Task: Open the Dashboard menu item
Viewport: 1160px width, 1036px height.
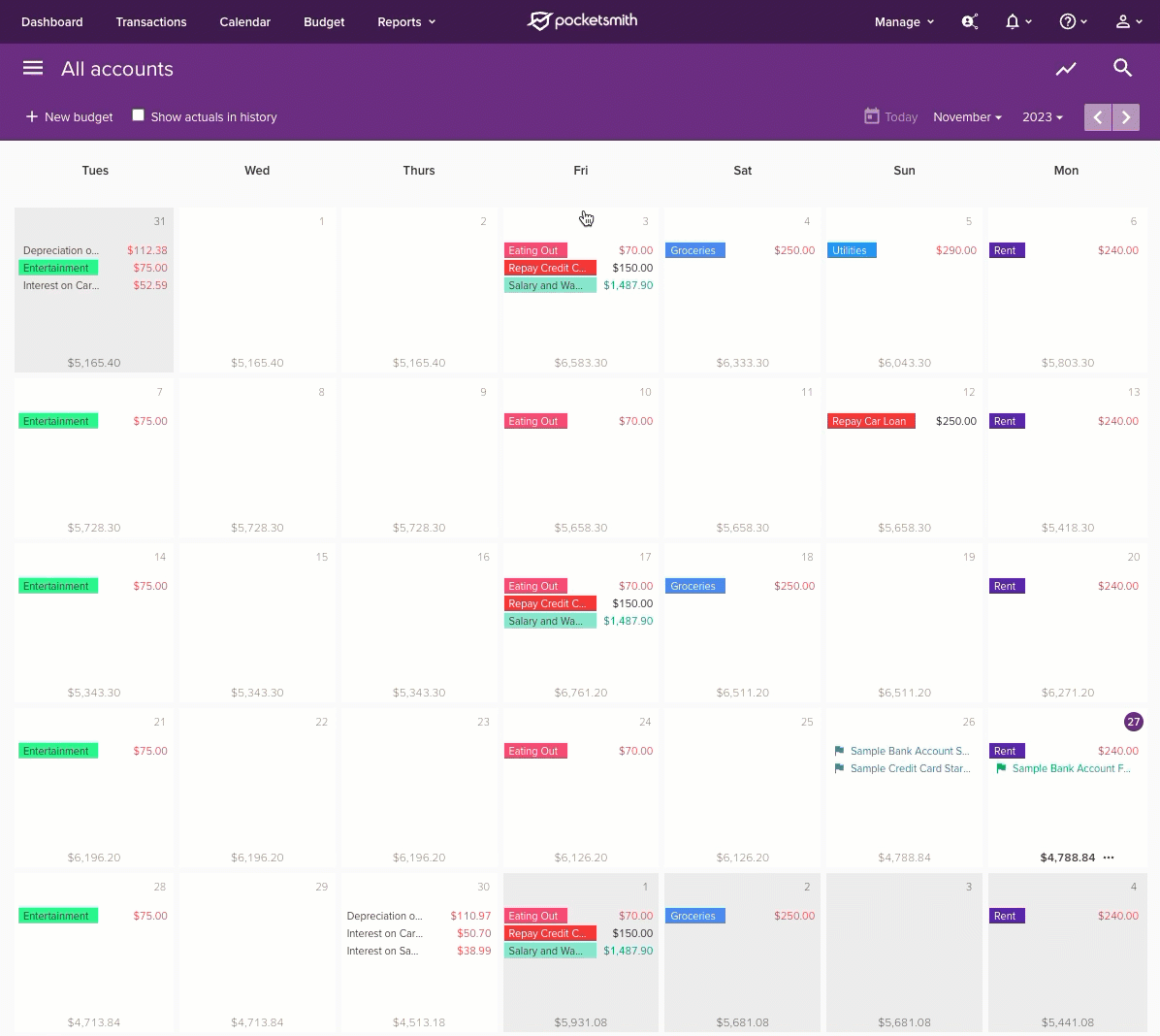Action: point(52,21)
